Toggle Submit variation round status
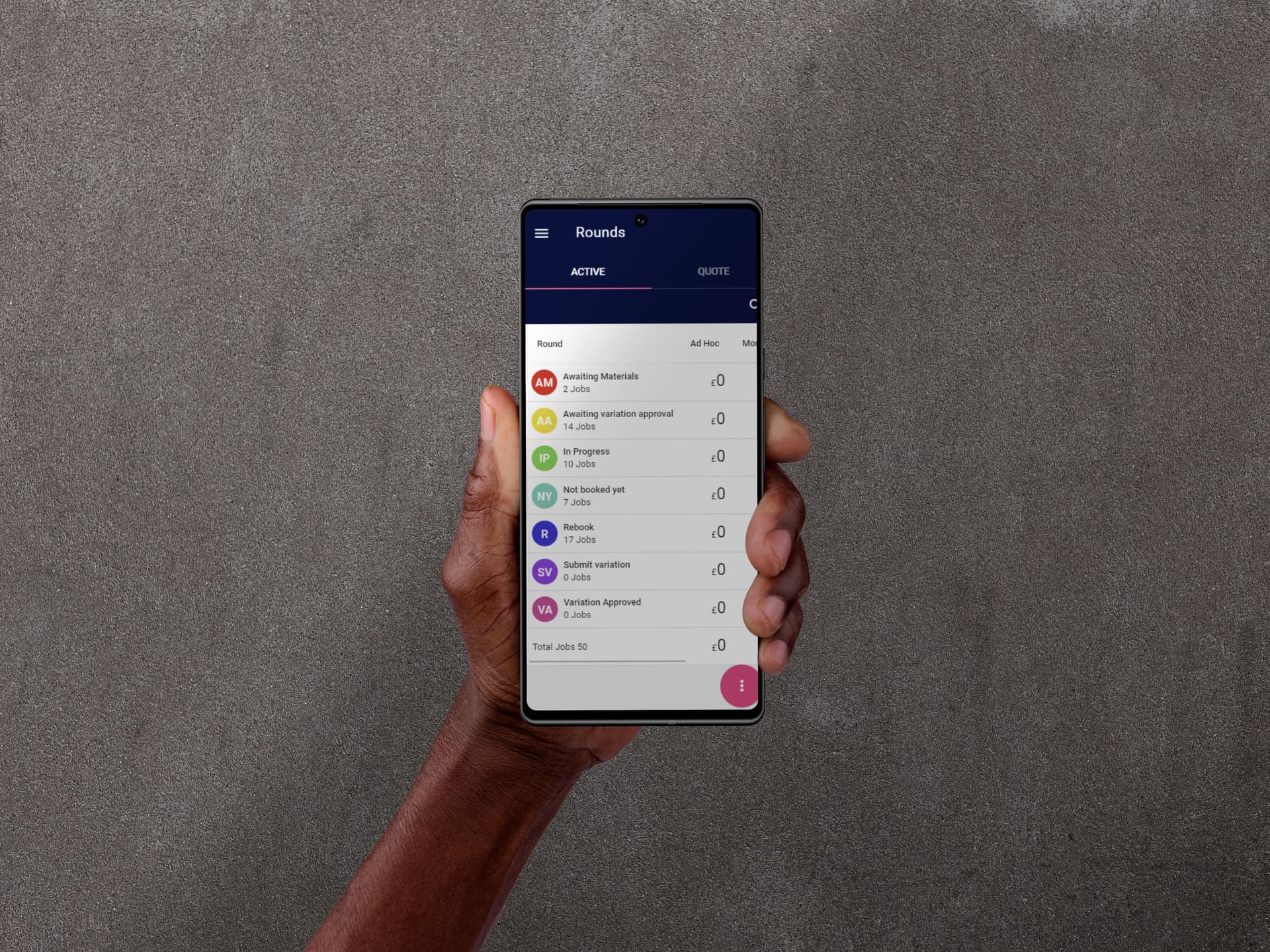 pyautogui.click(x=543, y=570)
